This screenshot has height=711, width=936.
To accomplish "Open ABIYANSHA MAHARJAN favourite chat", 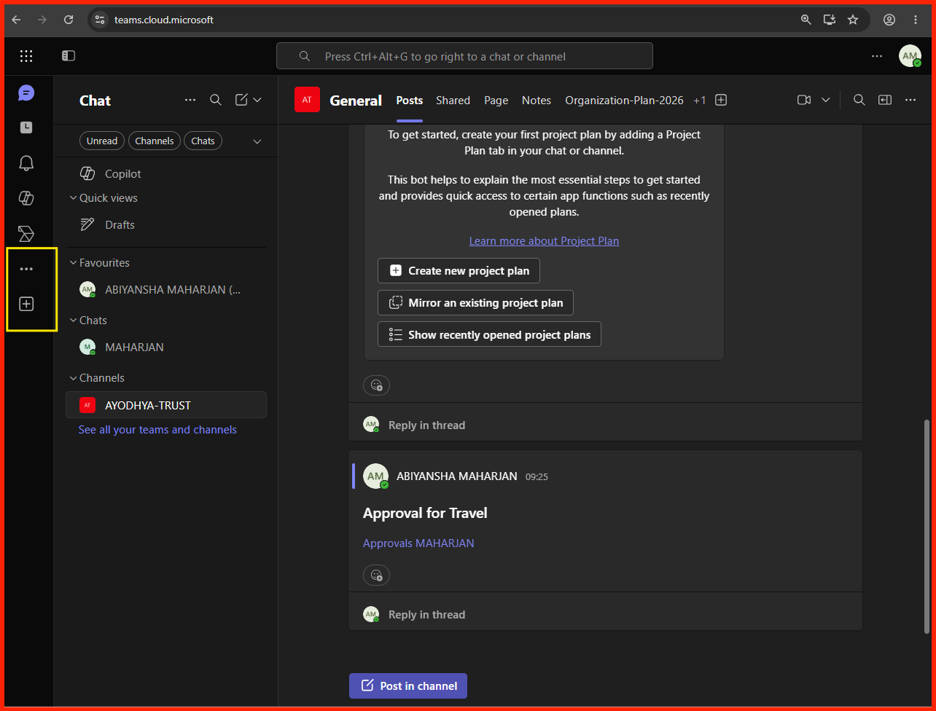I will click(x=166, y=290).
